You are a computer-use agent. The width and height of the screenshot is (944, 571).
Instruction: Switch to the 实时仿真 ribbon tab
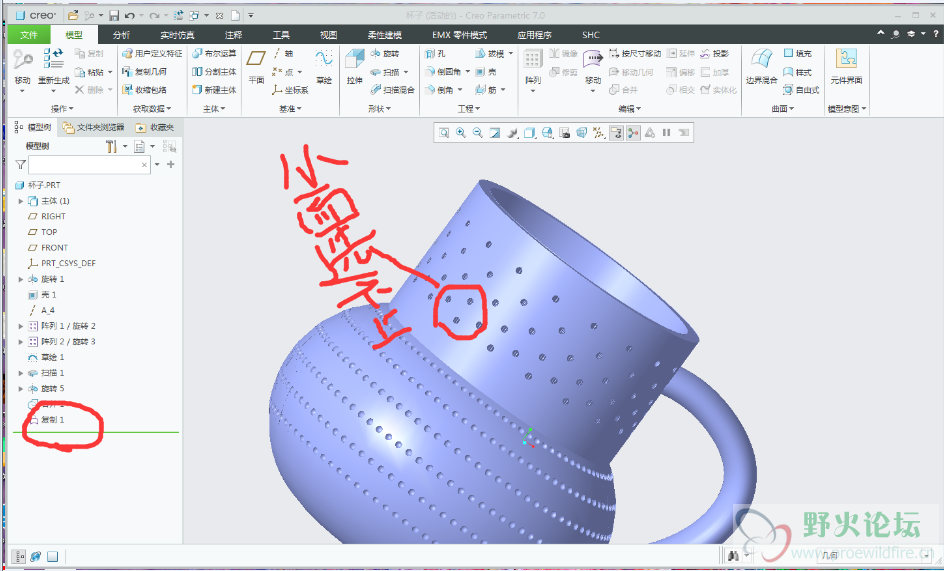click(x=177, y=35)
